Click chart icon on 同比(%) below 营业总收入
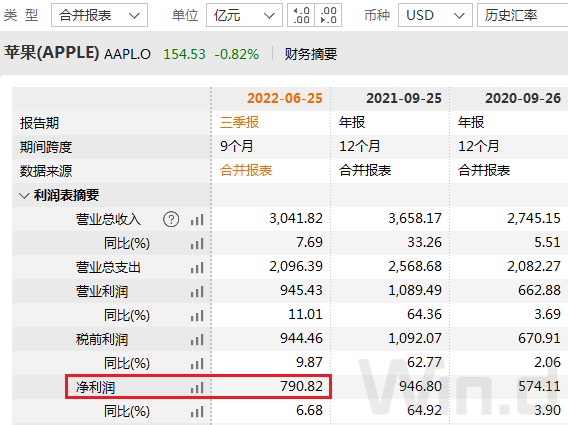 tap(197, 244)
